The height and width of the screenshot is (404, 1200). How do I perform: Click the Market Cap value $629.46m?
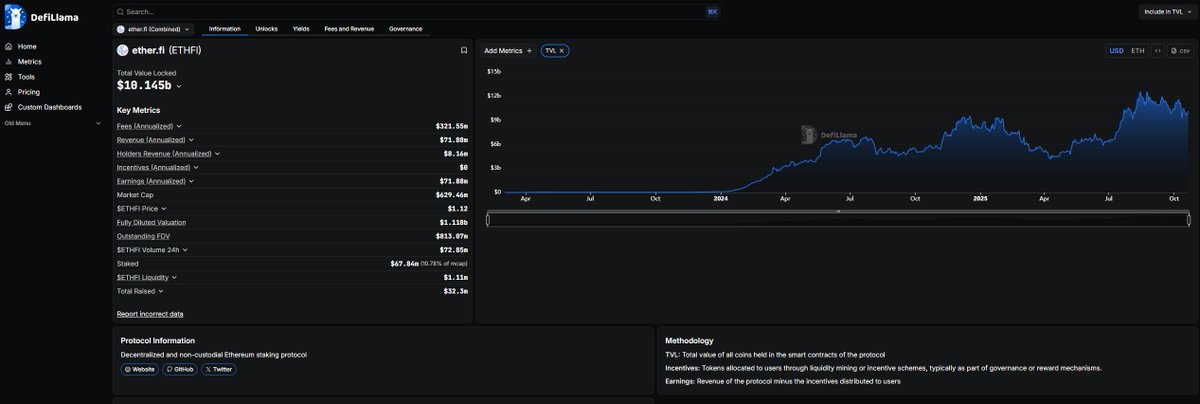452,195
